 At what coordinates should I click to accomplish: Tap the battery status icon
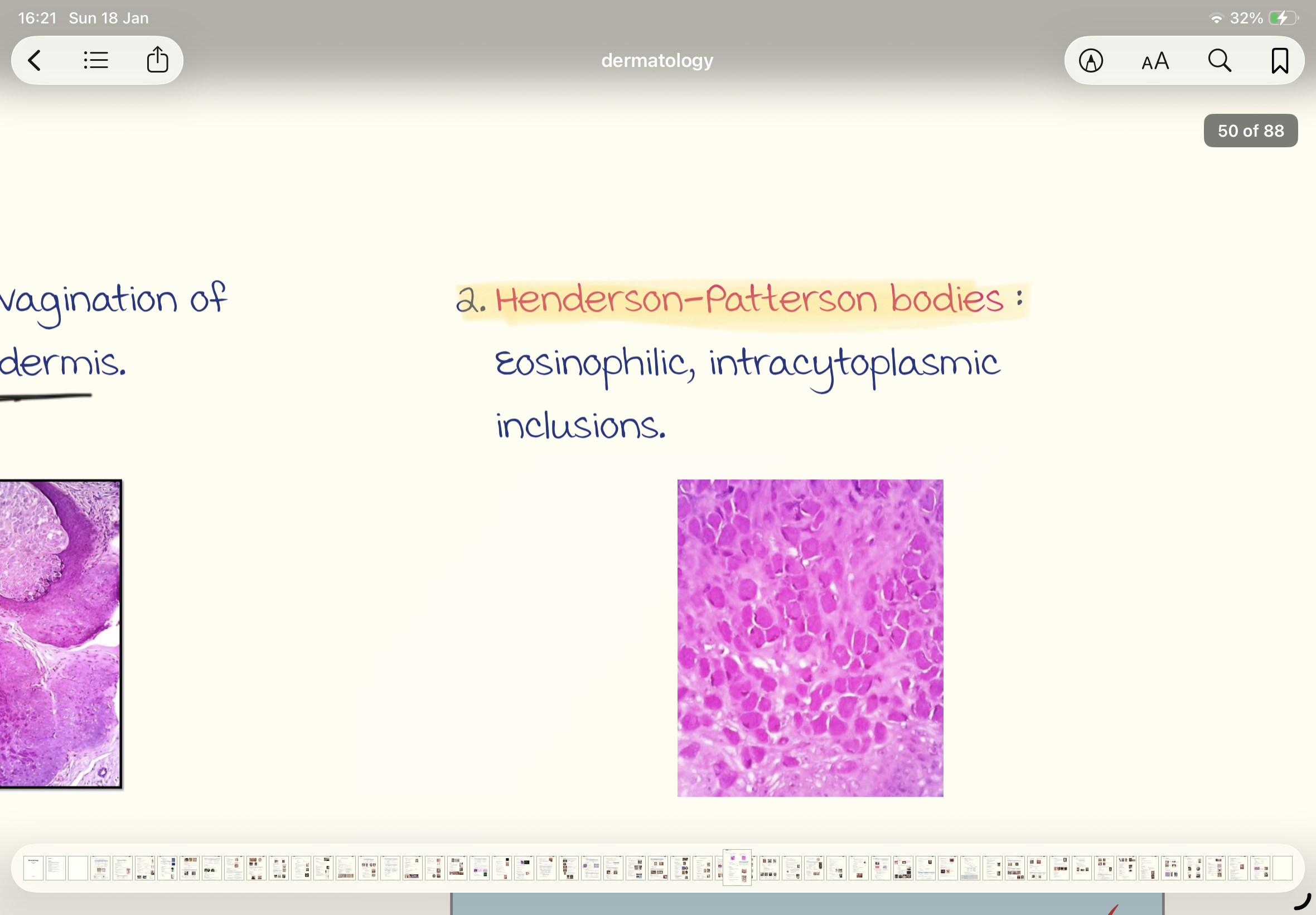[1282, 18]
